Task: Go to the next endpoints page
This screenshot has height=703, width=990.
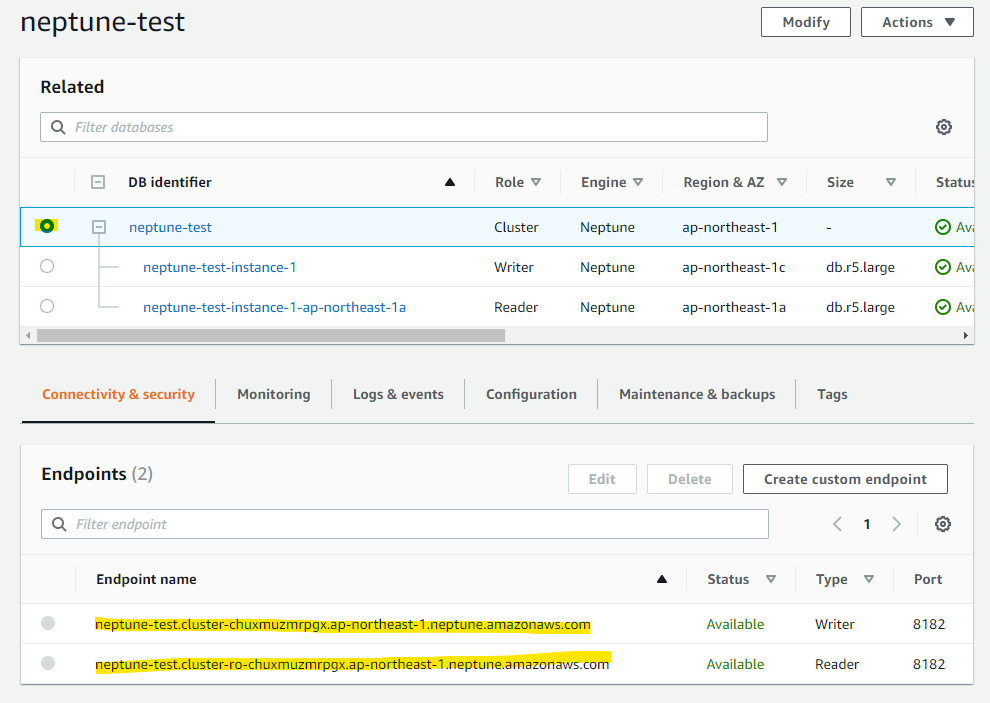Action: (897, 524)
